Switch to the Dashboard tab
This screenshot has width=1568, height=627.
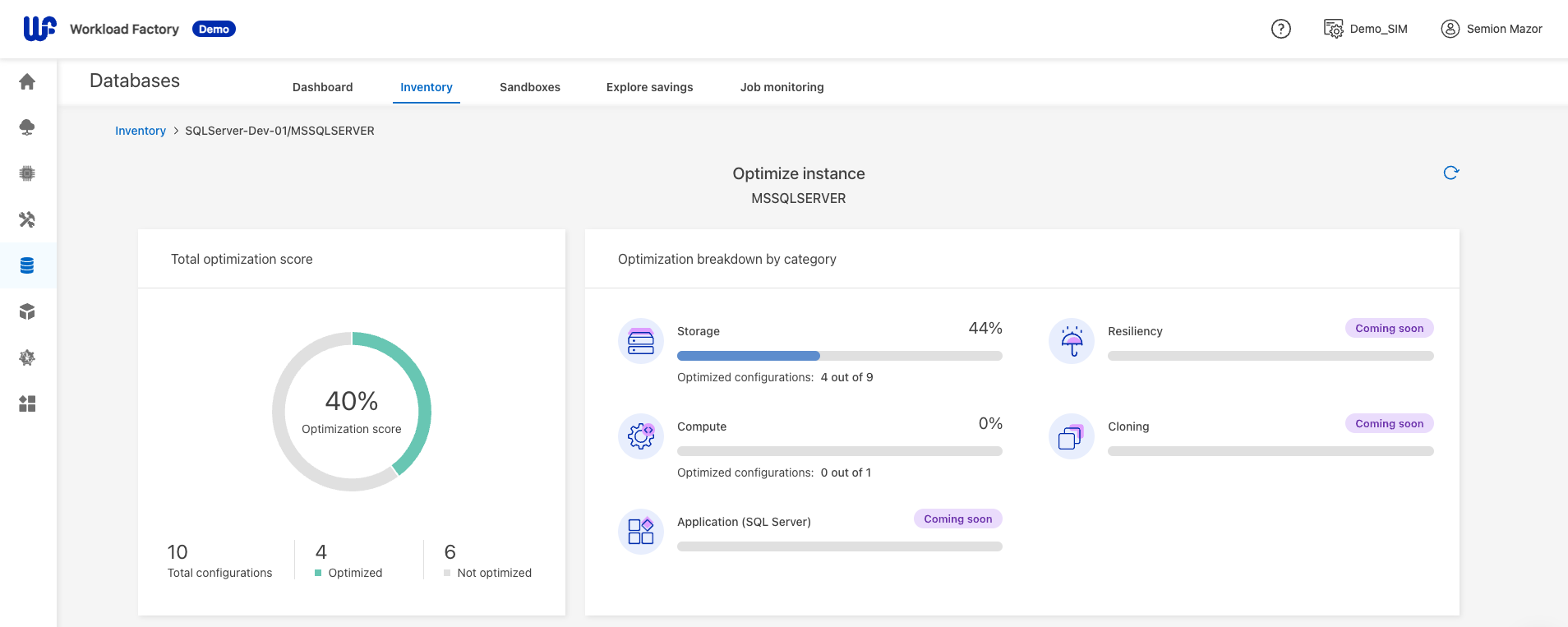pos(322,87)
